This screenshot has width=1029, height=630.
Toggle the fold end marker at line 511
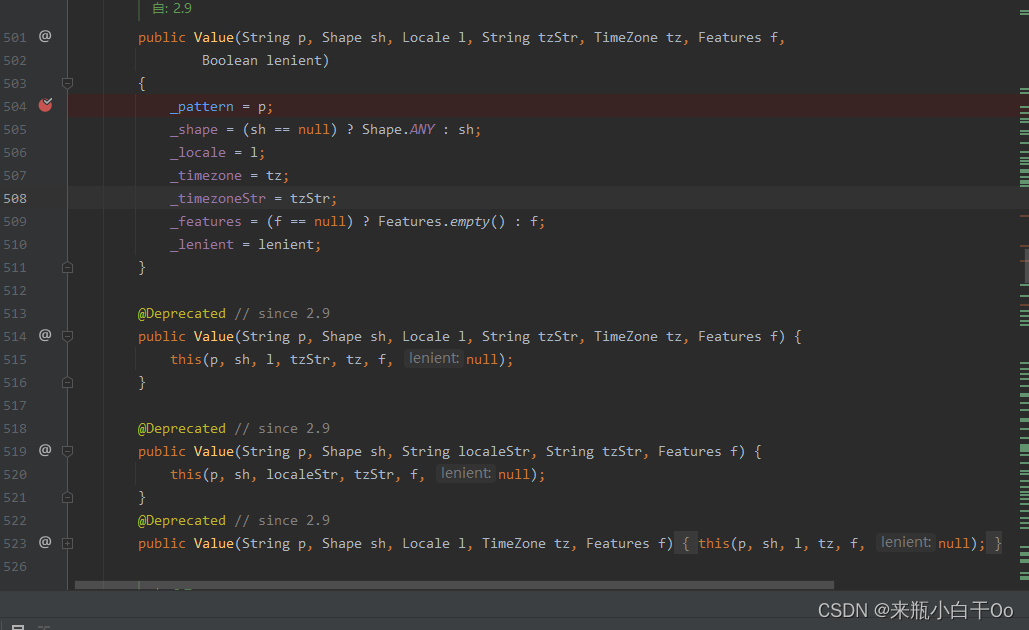[67, 267]
